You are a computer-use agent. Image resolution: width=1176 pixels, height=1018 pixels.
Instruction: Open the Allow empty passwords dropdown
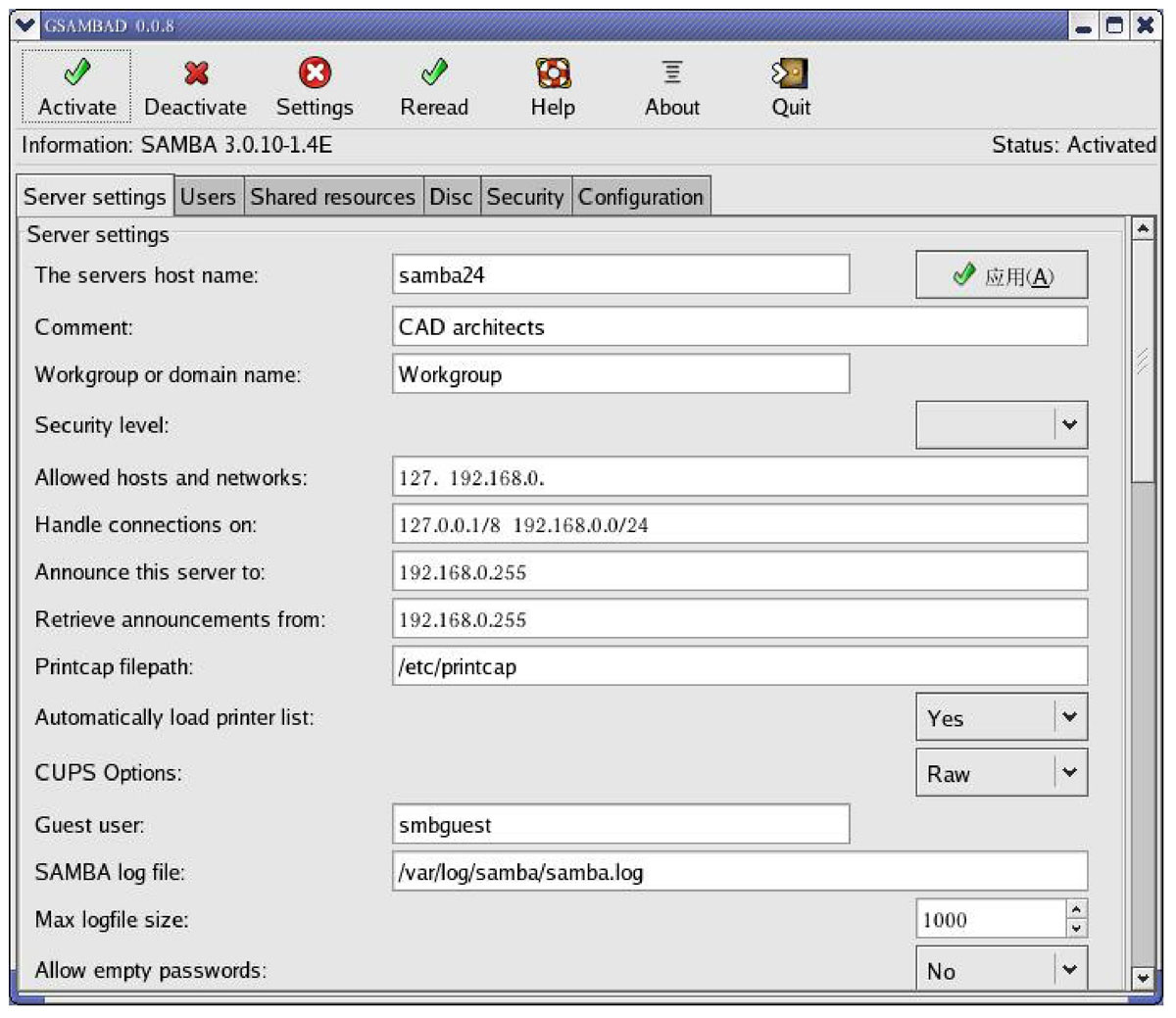pyautogui.click(x=1069, y=970)
